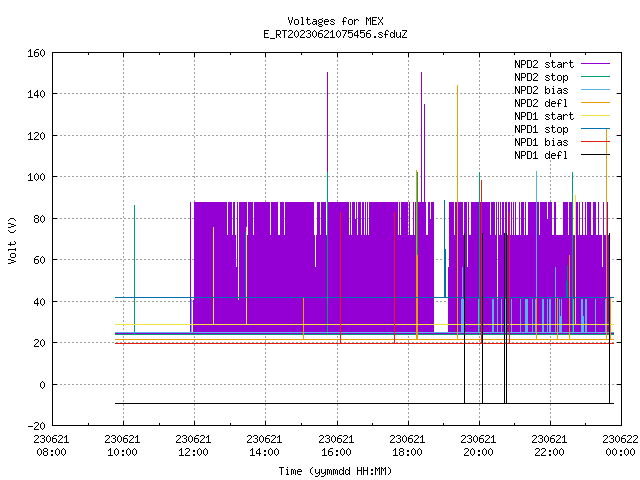Click the light blue NPD2 bias legend line

pos(595,90)
